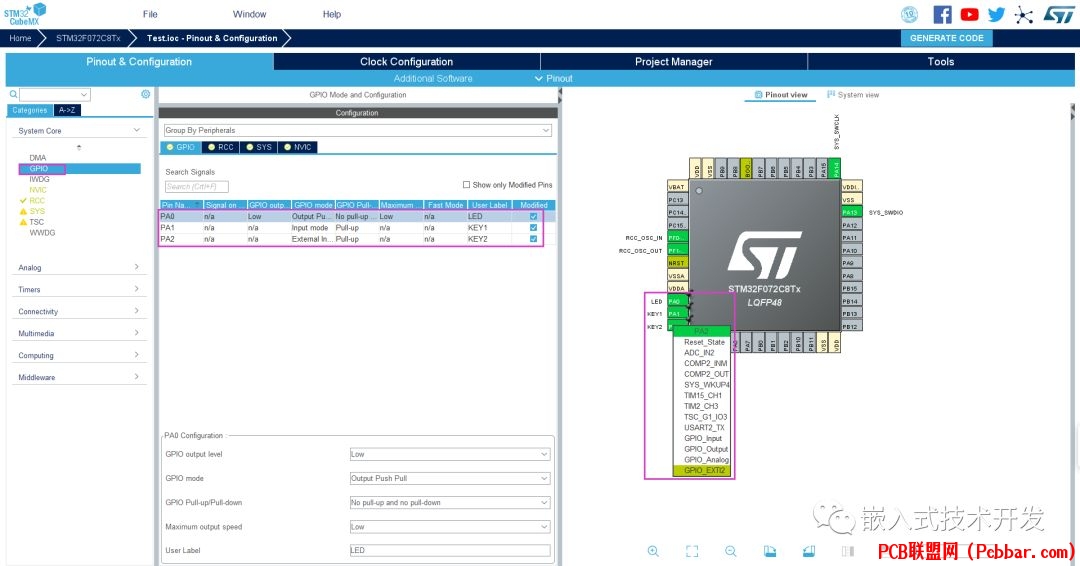Toggle Show only Modified Pins checkbox

point(466,185)
